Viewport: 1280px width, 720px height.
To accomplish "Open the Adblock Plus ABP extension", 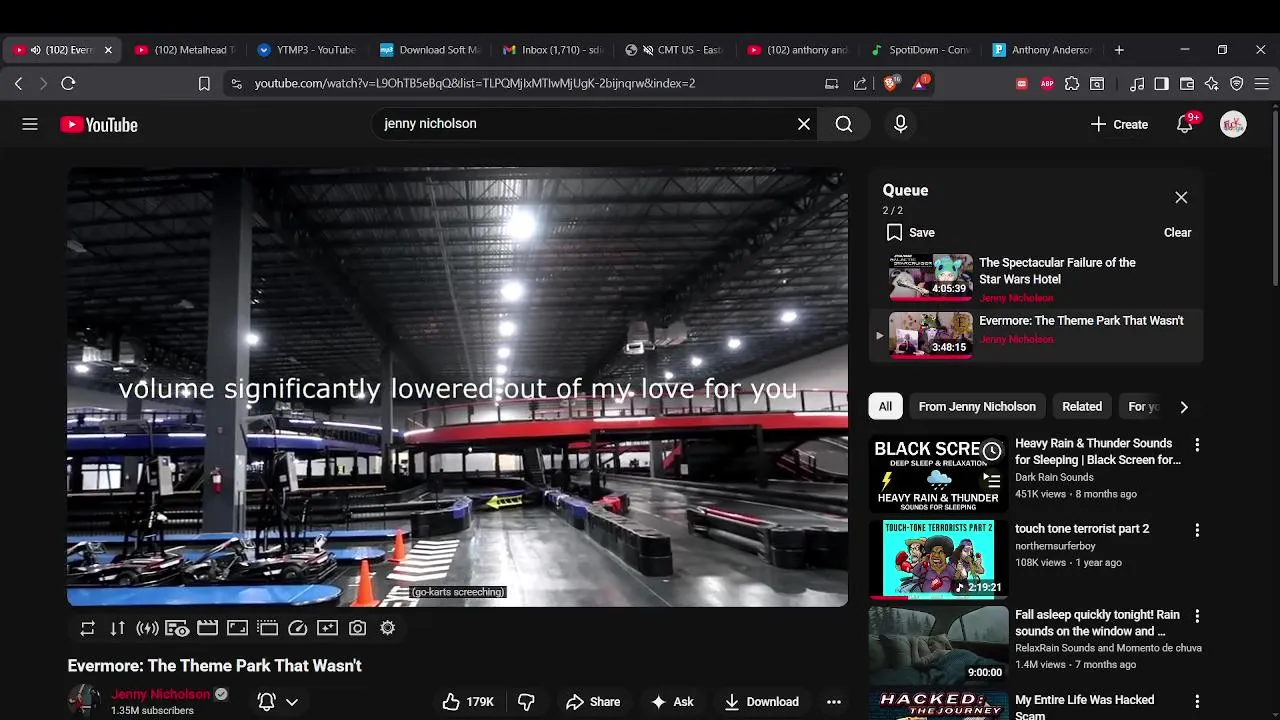I will [x=1047, y=84].
